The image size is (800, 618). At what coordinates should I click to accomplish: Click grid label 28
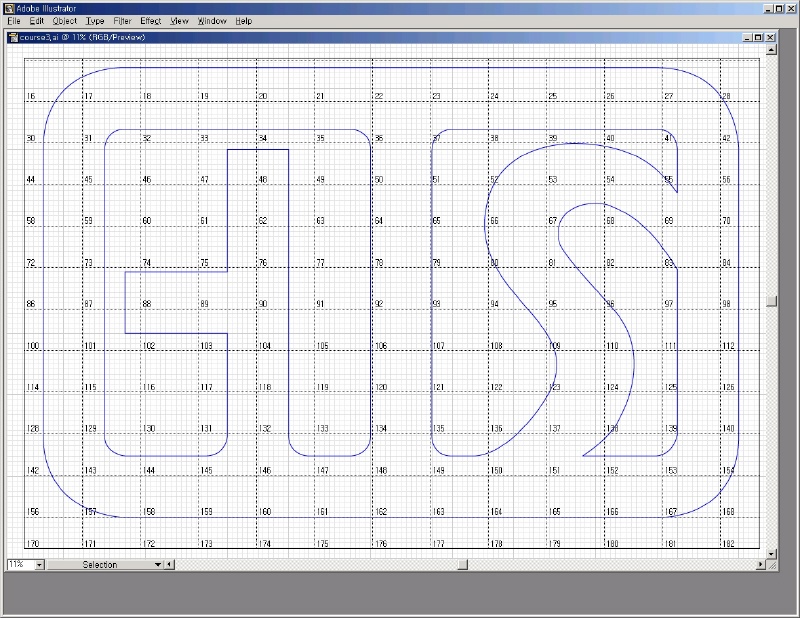pyautogui.click(x=726, y=96)
